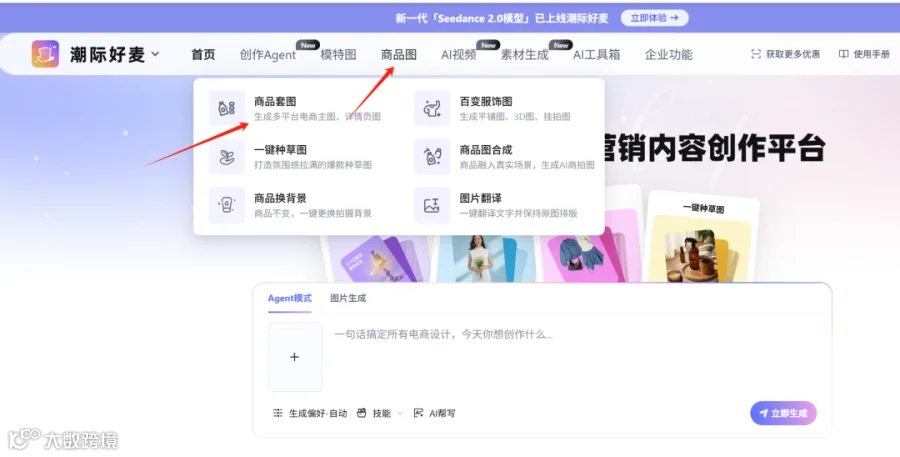The height and width of the screenshot is (457, 900).
Task: Click the 使用手册 book icon
Action: click(x=844, y=54)
